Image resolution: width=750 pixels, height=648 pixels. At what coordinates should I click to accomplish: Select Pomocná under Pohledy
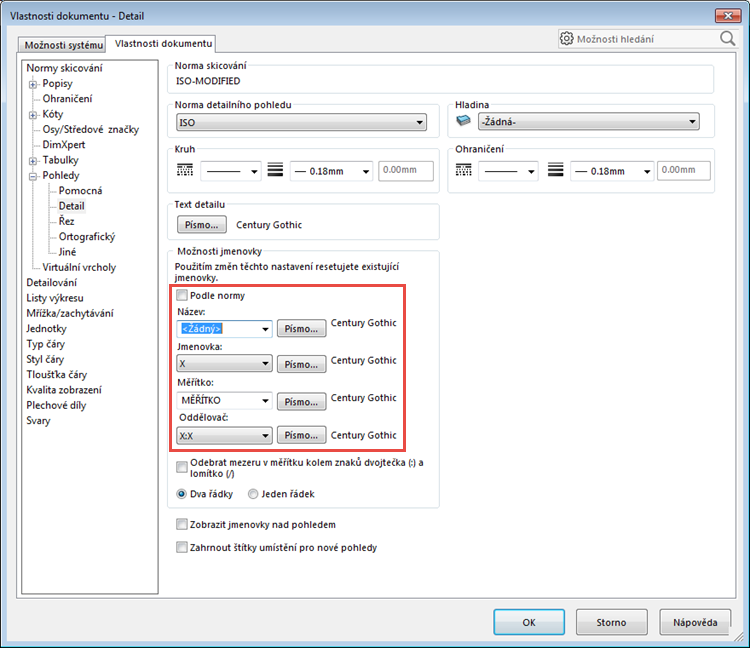coord(80,190)
